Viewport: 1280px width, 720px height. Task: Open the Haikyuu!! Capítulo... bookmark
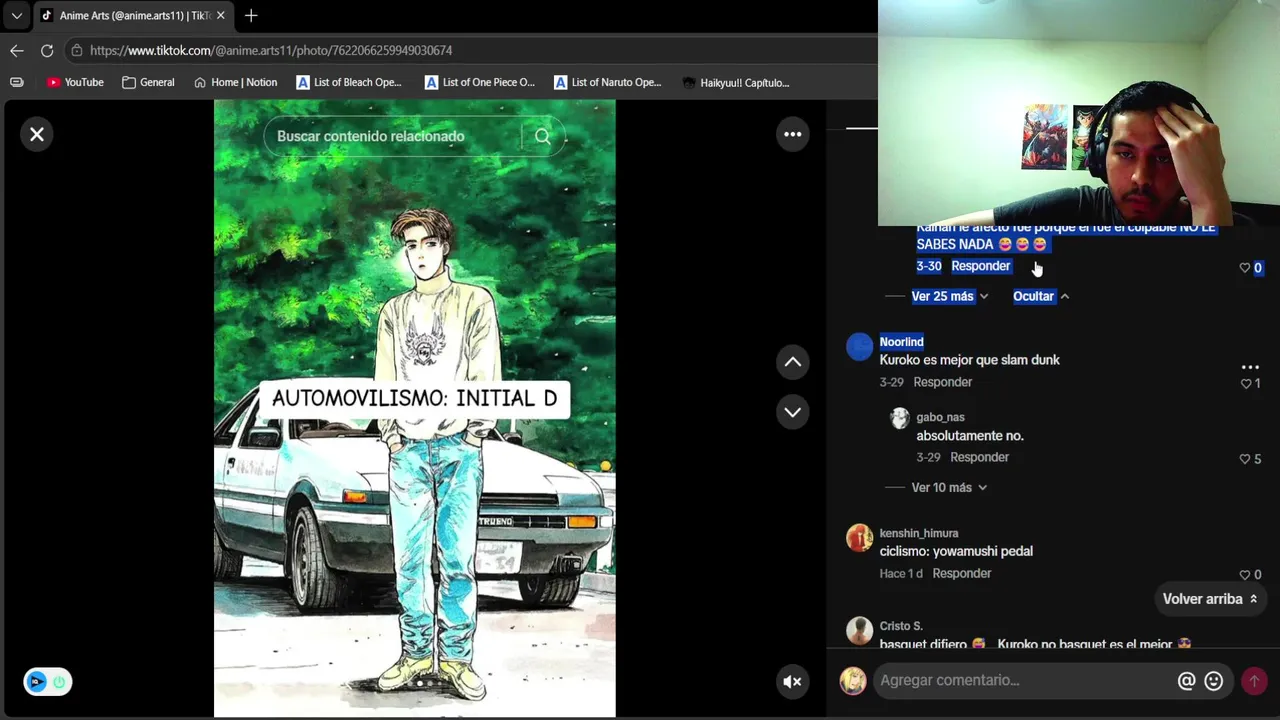click(x=736, y=82)
